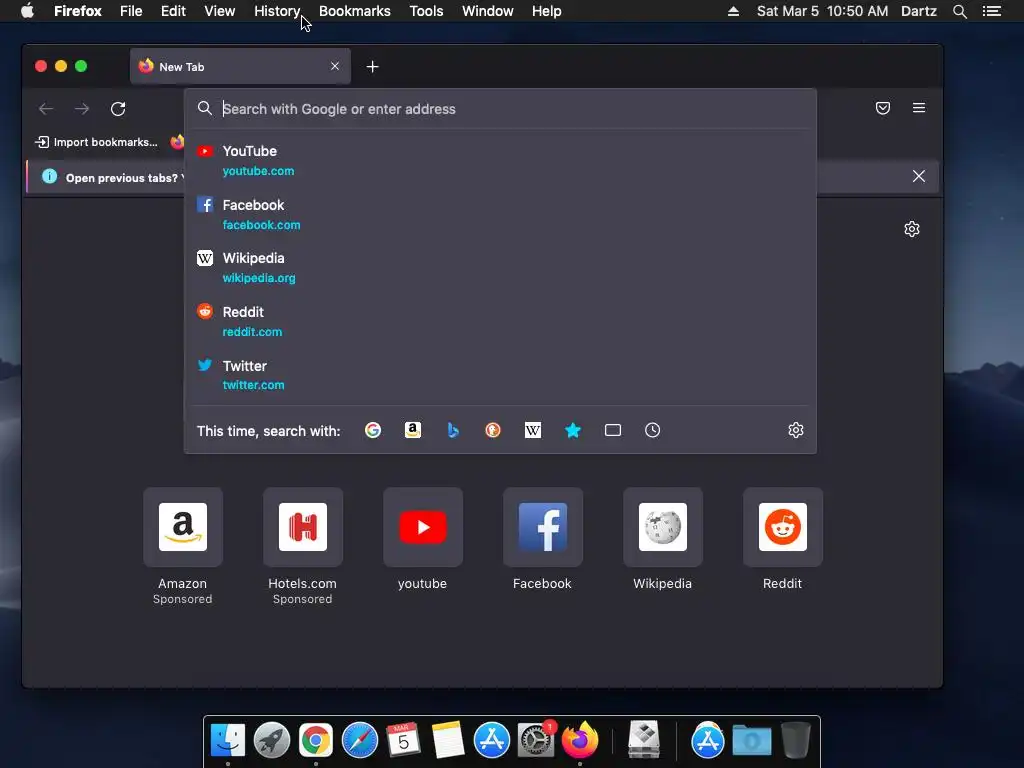Click the back navigation arrow

tap(46, 108)
